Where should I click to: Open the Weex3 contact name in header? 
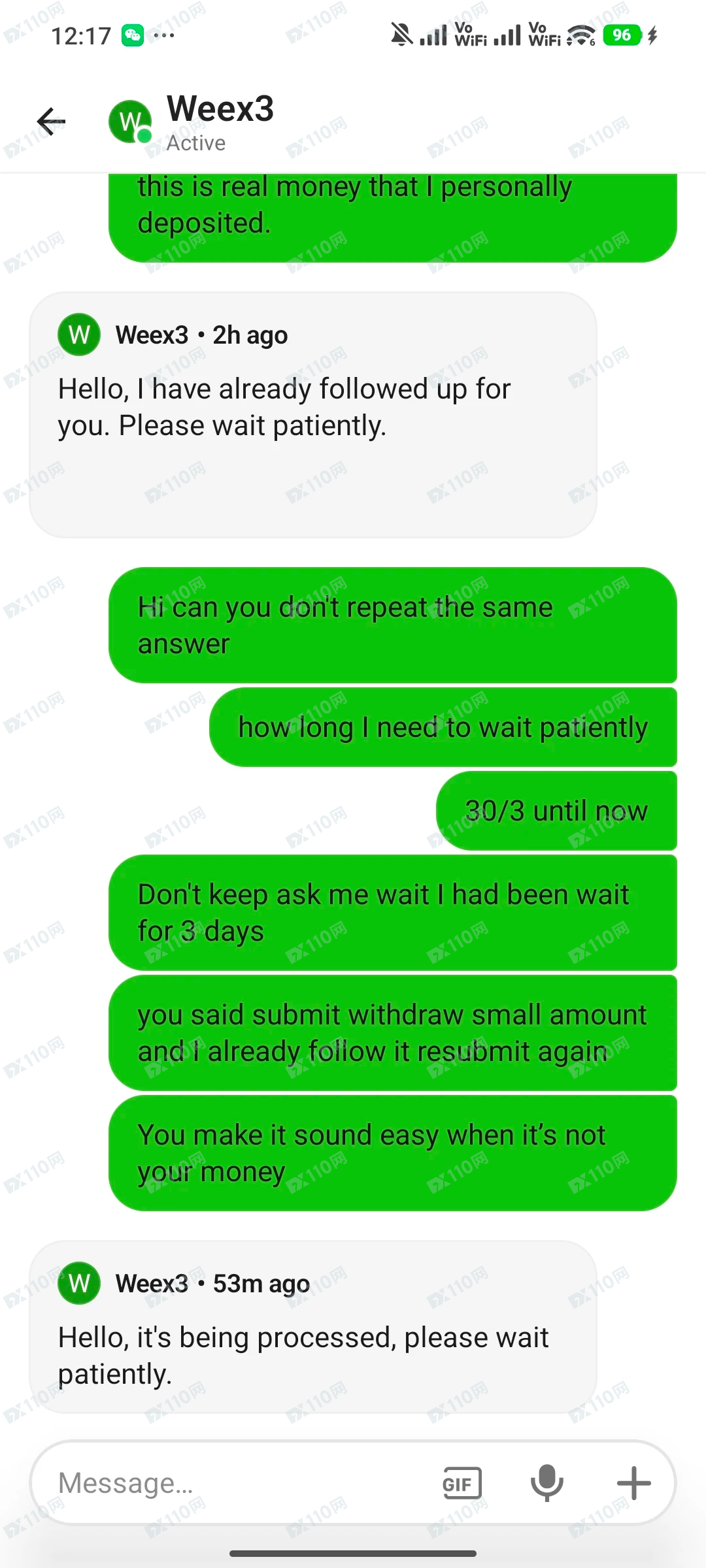pyautogui.click(x=220, y=108)
